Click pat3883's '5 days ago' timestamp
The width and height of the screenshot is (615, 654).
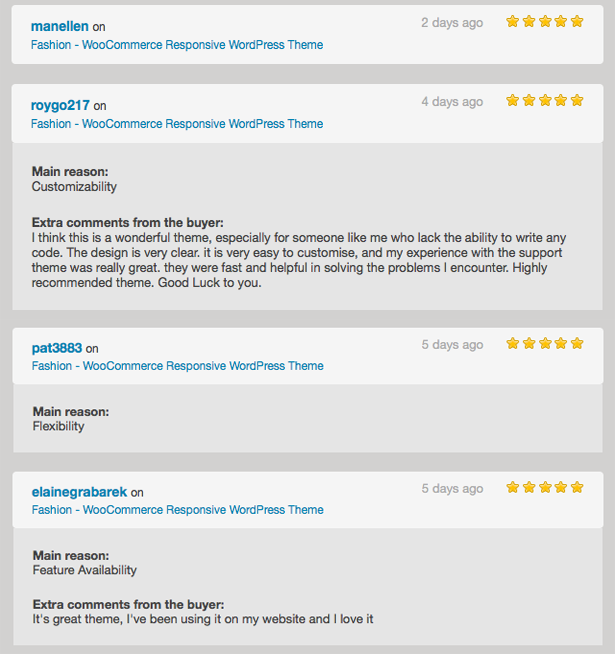pyautogui.click(x=452, y=344)
